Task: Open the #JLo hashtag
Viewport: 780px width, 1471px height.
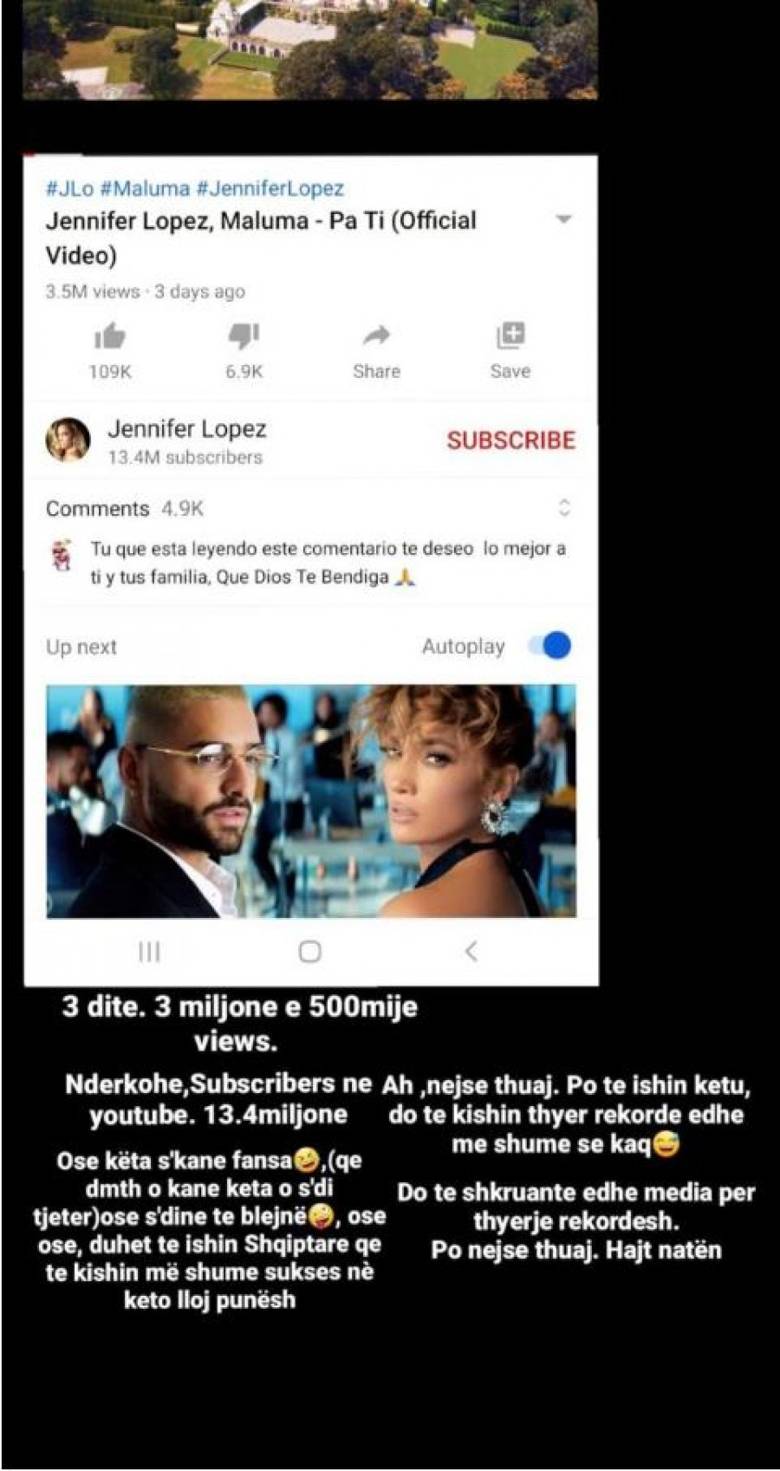Action: [x=69, y=188]
